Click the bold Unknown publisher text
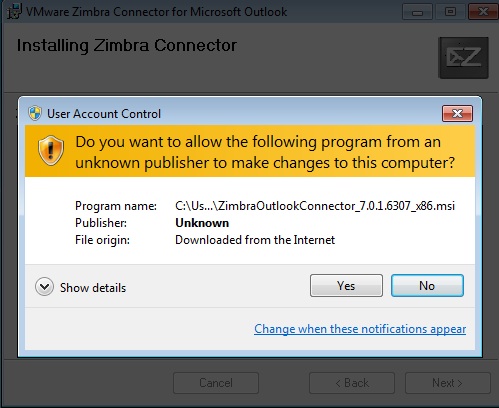 point(202,223)
